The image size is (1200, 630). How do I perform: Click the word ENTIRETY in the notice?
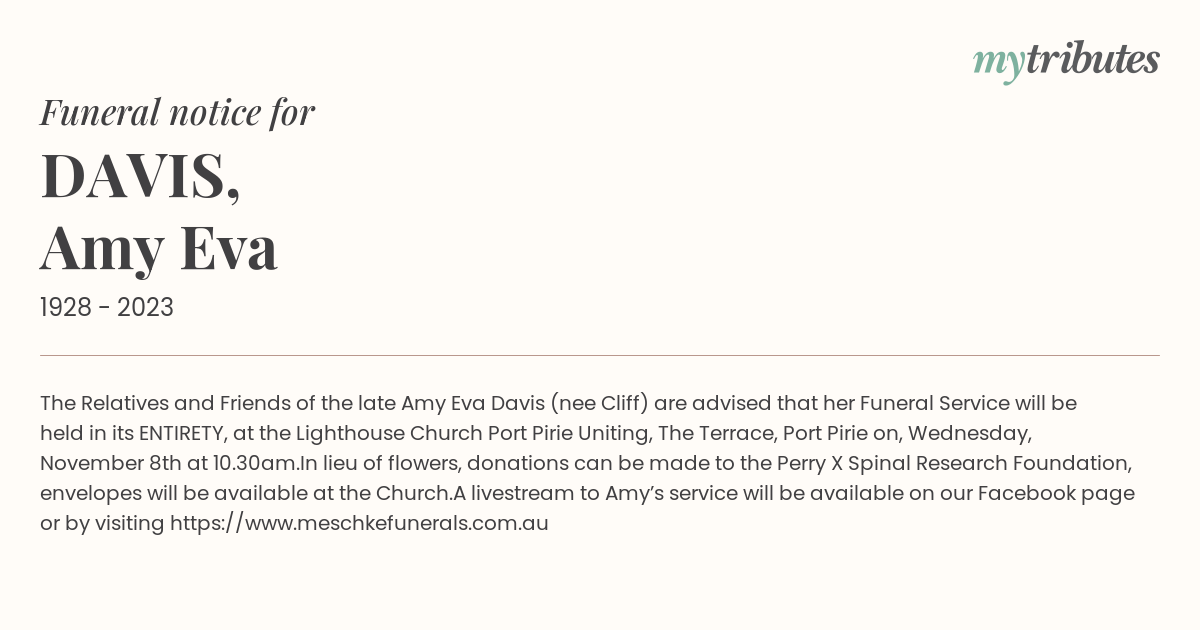pos(181,433)
